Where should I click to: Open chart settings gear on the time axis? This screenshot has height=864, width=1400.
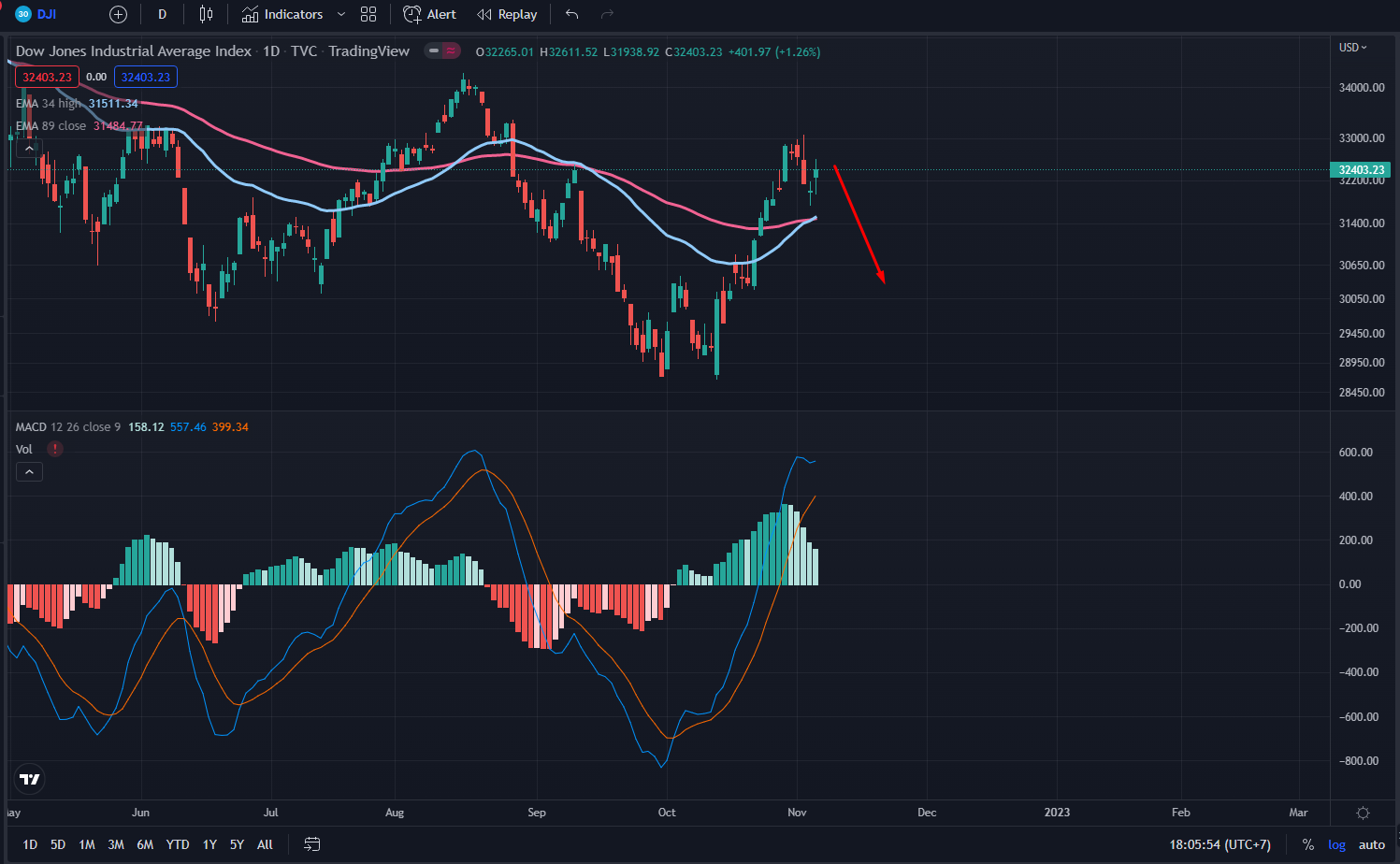tap(1363, 813)
